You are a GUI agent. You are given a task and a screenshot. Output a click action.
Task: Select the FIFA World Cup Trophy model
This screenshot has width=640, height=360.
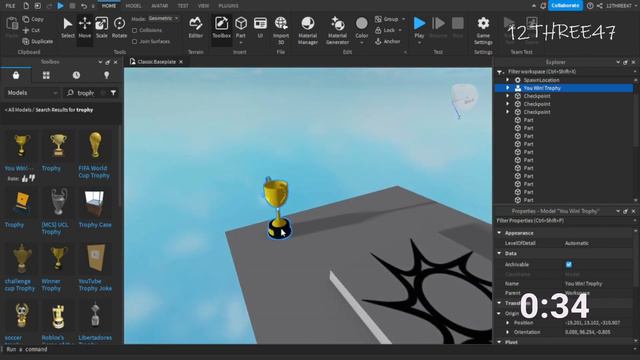click(x=94, y=155)
